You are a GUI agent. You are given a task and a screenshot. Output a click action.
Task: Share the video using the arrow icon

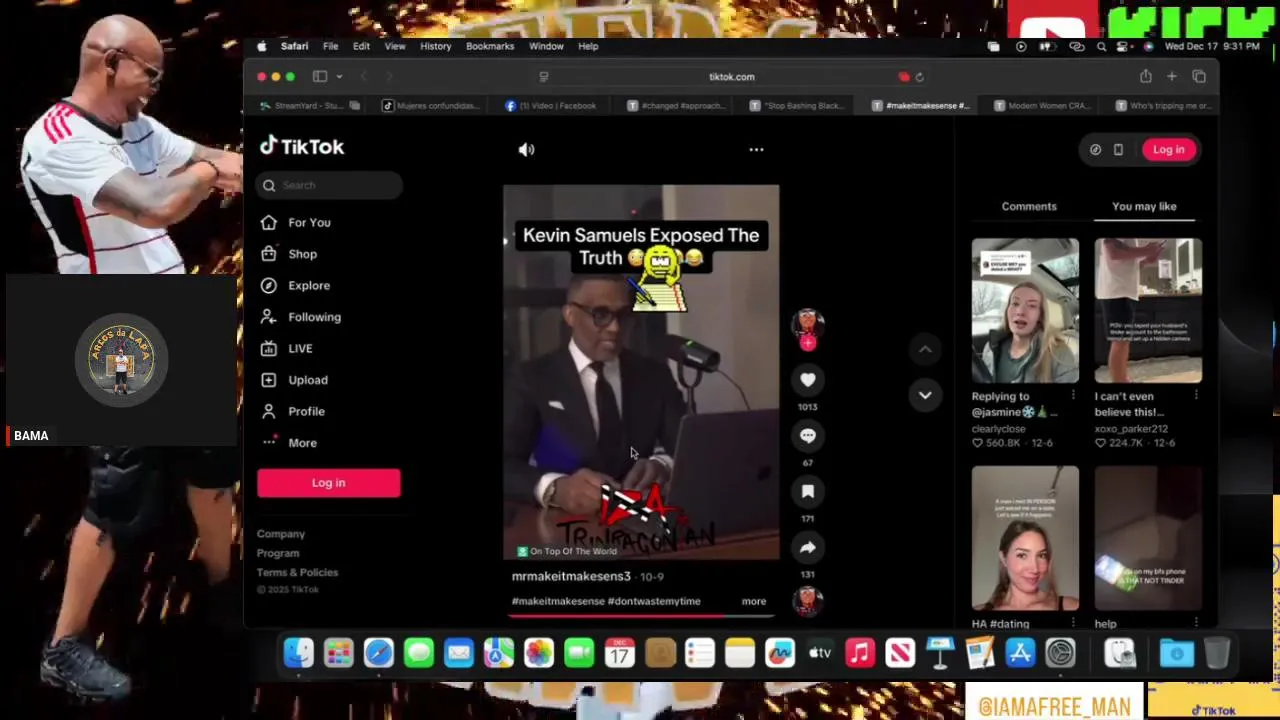[808, 547]
